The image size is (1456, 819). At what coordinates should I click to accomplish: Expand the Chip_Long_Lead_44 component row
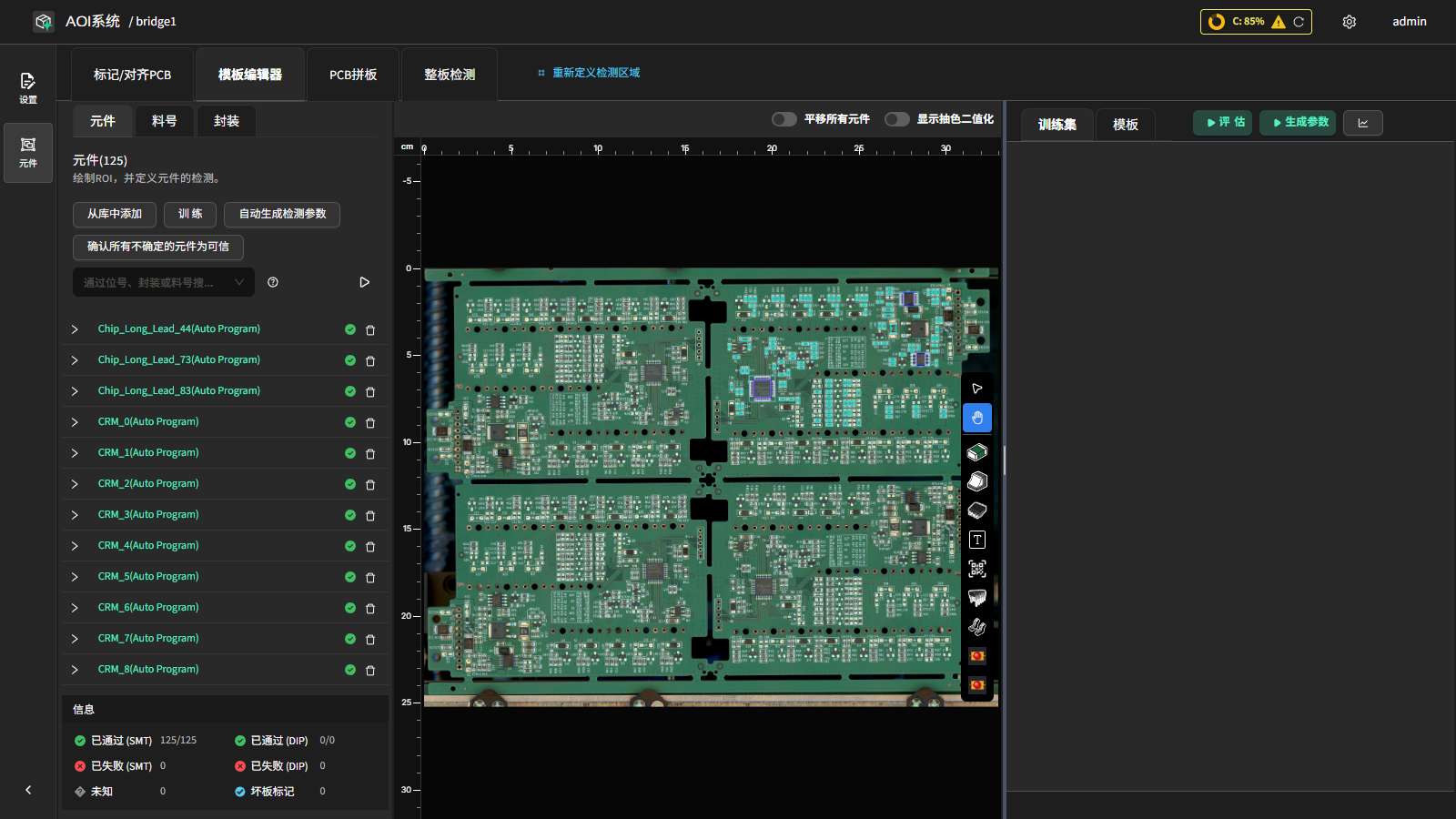coord(75,329)
